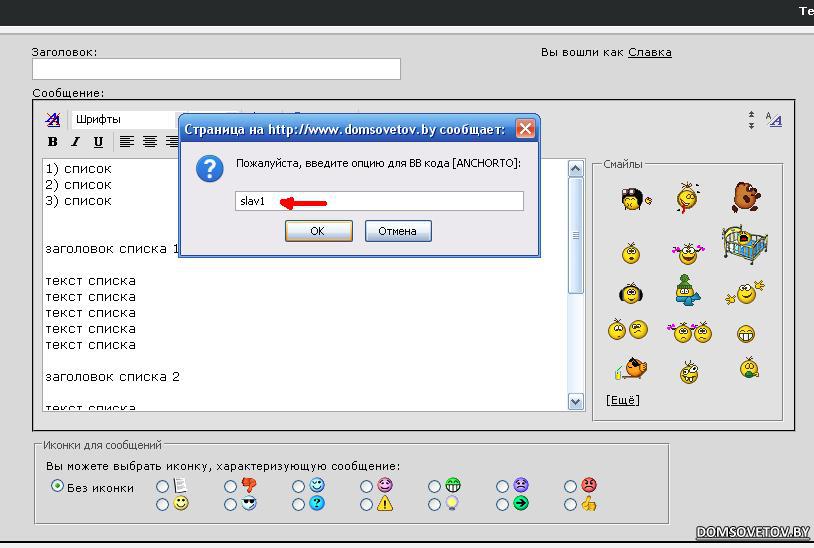Insert the smiley wearing headphones
The width and height of the screenshot is (814, 548).
pos(630,293)
